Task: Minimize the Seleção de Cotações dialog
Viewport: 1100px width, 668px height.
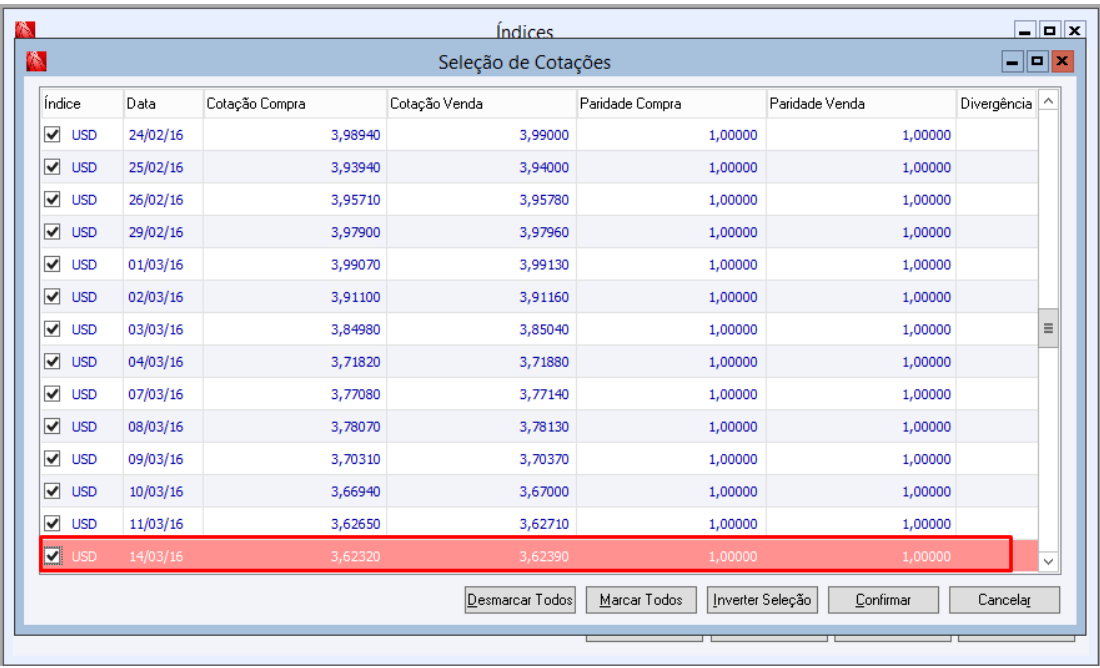Action: coord(1012,62)
